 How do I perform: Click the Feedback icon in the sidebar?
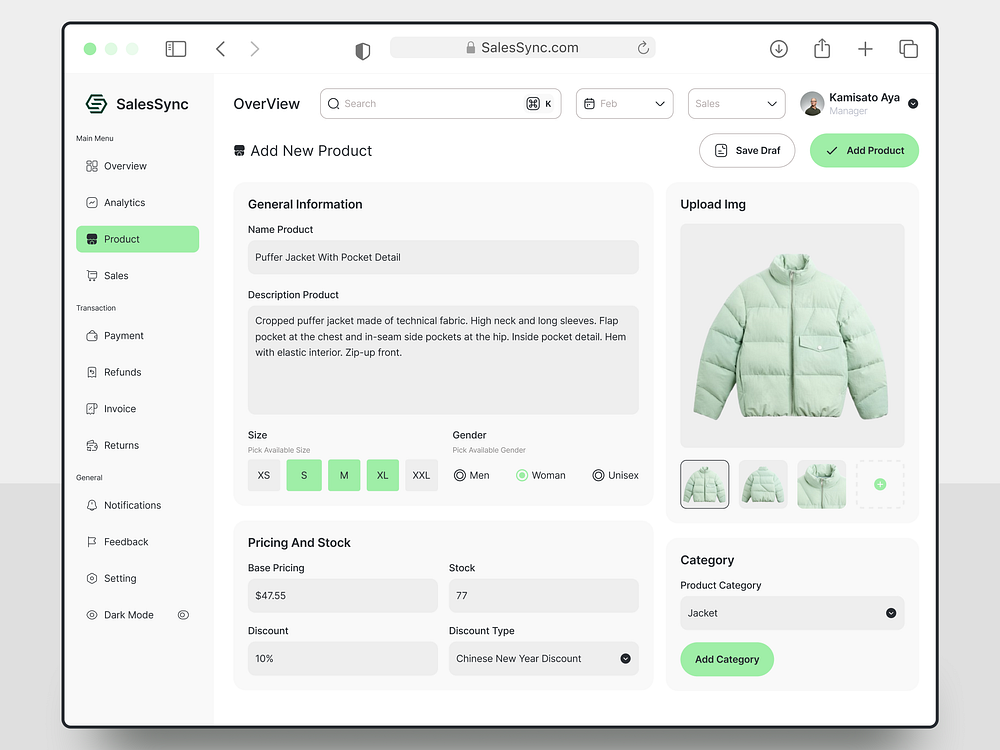click(x=90, y=541)
